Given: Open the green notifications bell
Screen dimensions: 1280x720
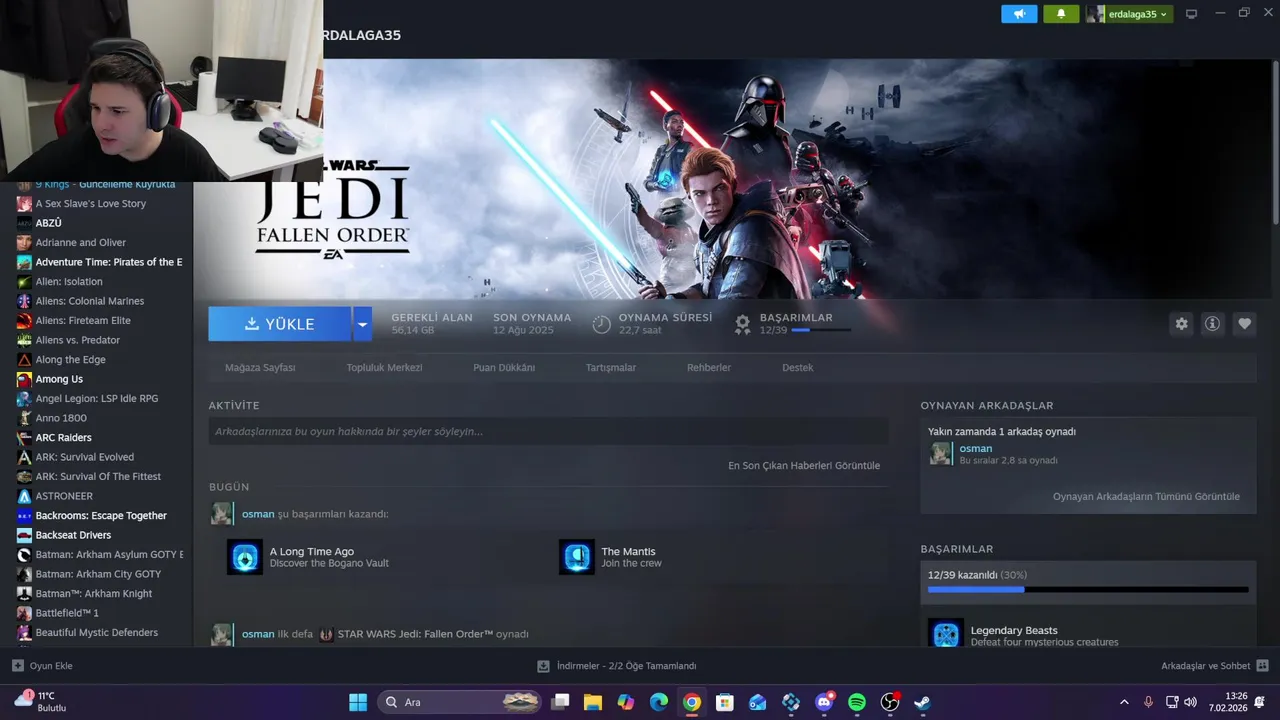Looking at the screenshot, I should [x=1061, y=14].
